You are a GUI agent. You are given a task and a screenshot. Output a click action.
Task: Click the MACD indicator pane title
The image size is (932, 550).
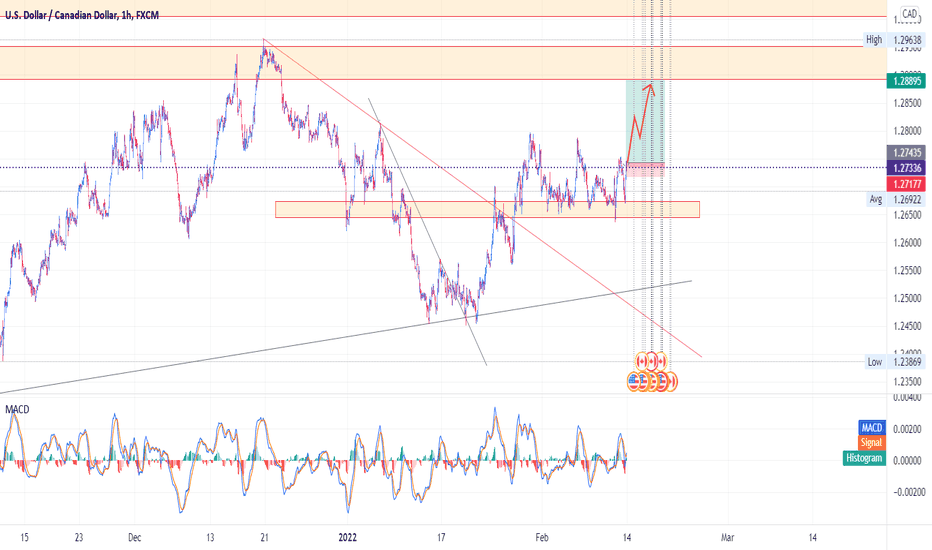[17, 410]
